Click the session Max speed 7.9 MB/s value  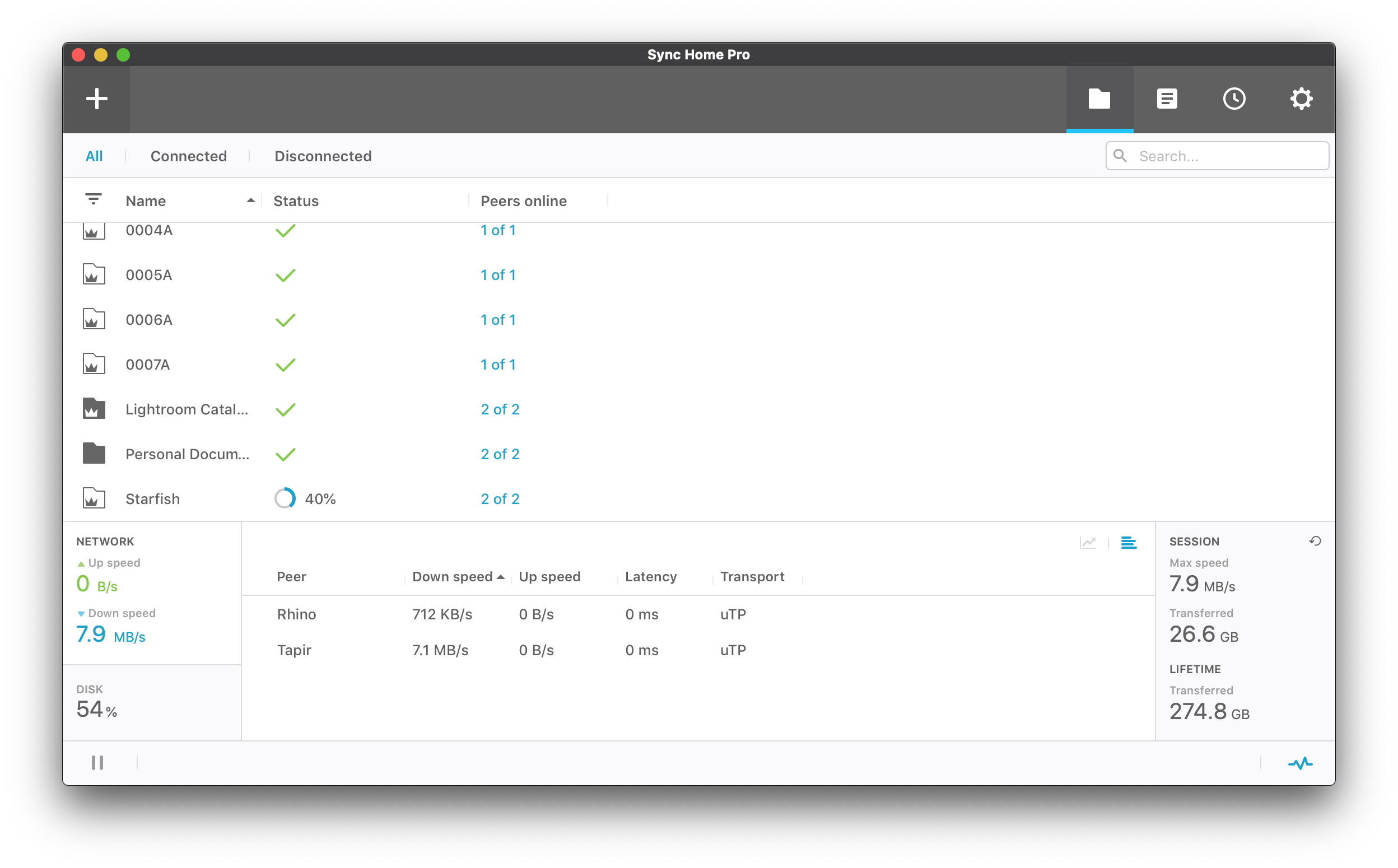click(x=1202, y=585)
